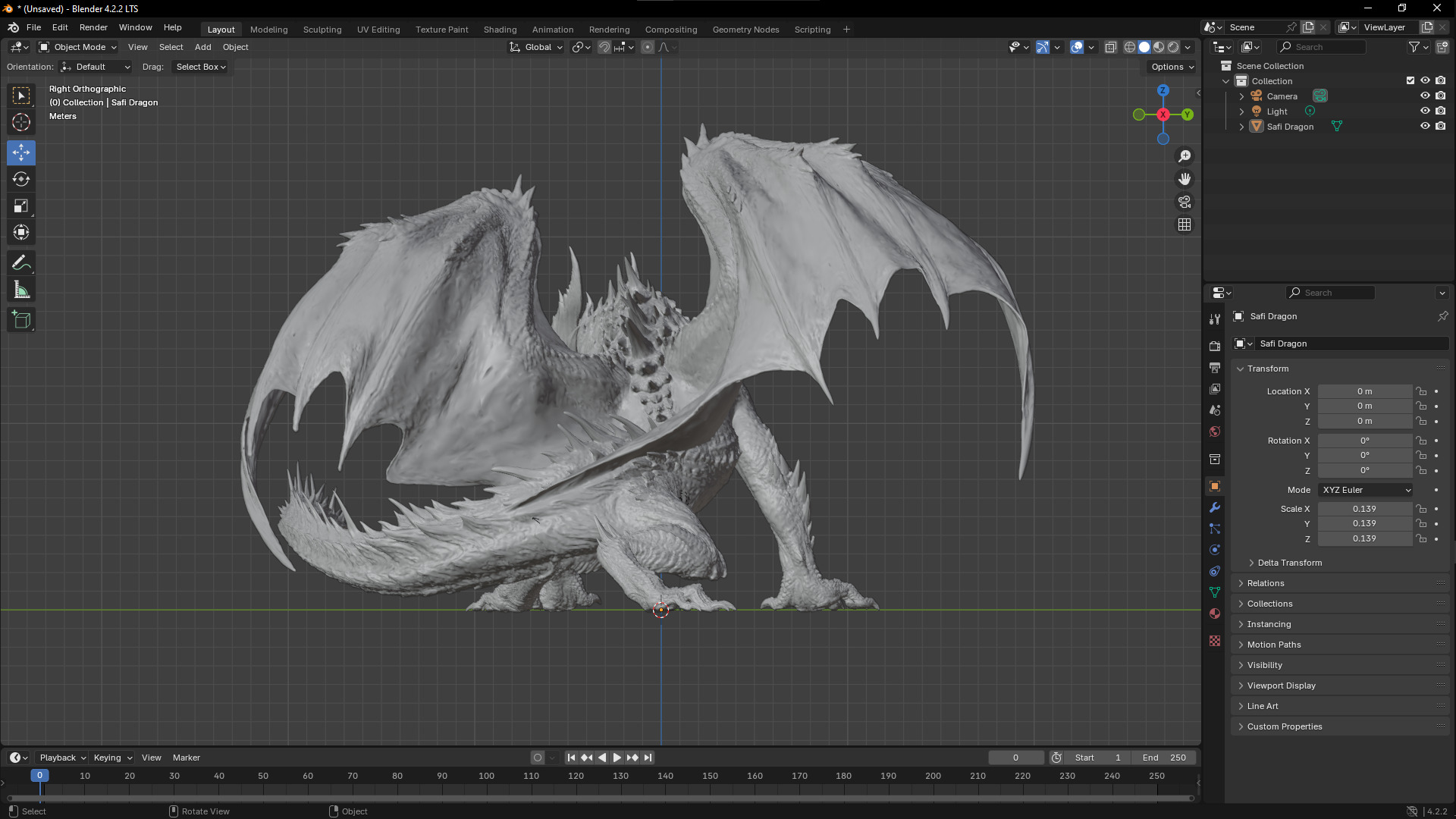This screenshot has width=1456, height=819.
Task: Select the Rotate tool
Action: click(x=21, y=179)
